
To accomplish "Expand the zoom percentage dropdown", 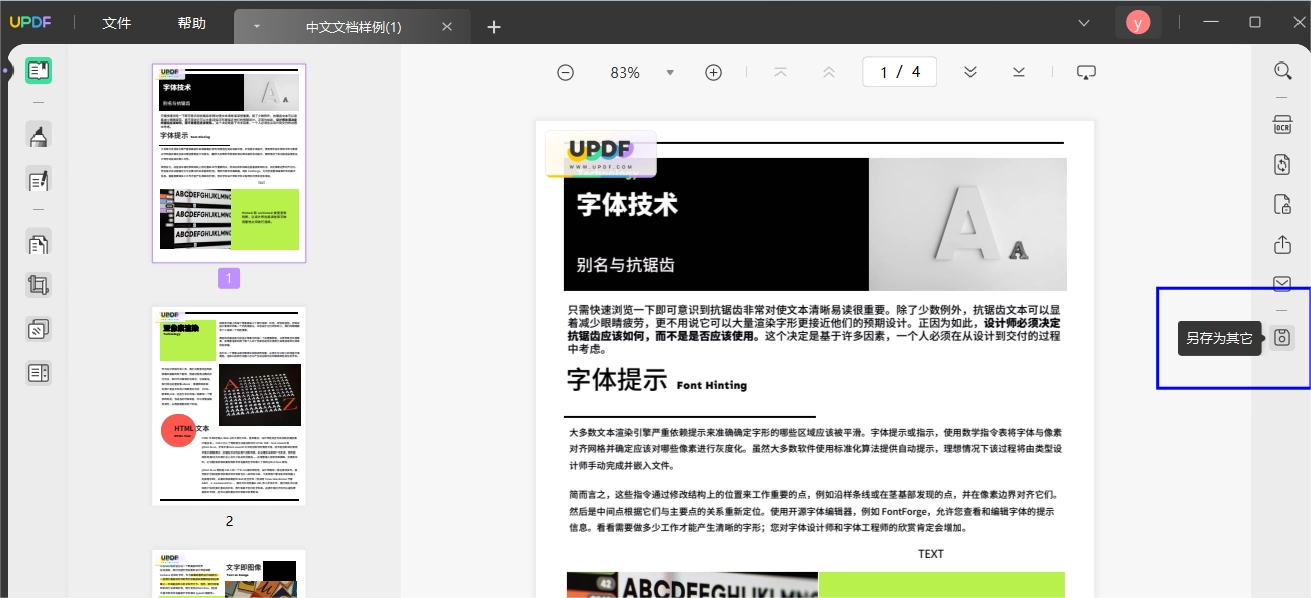I will pos(670,73).
